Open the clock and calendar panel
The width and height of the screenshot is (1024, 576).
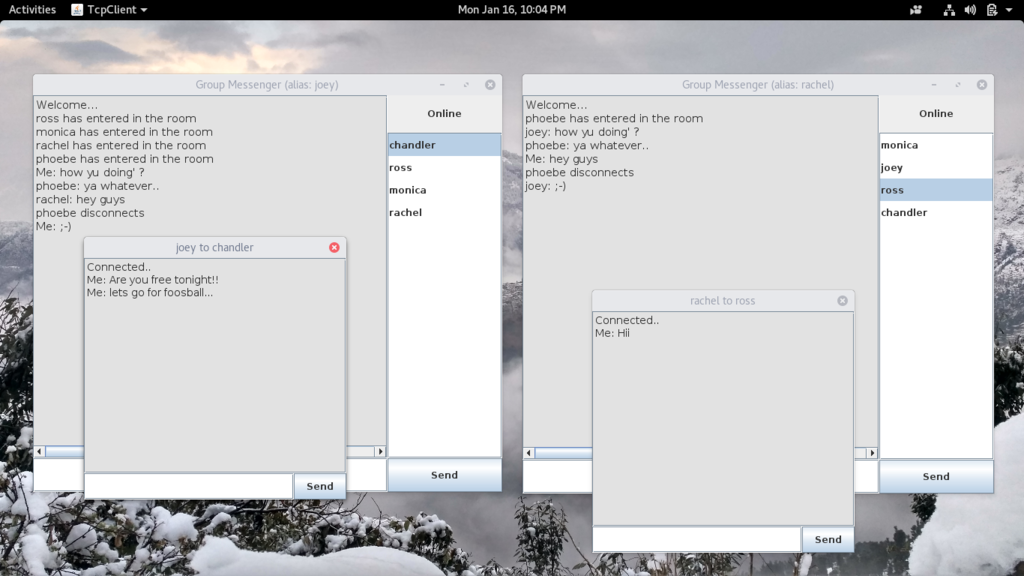pyautogui.click(x=511, y=10)
